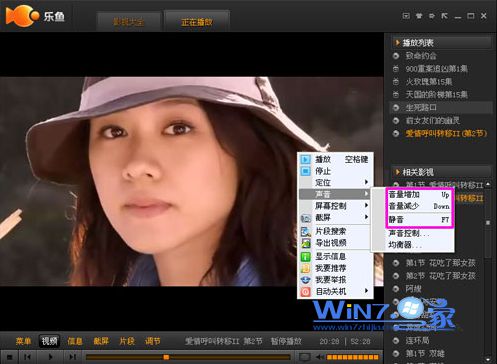Click the 调节 button in the bottom bar
The height and width of the screenshot is (364, 497).
(x=153, y=341)
